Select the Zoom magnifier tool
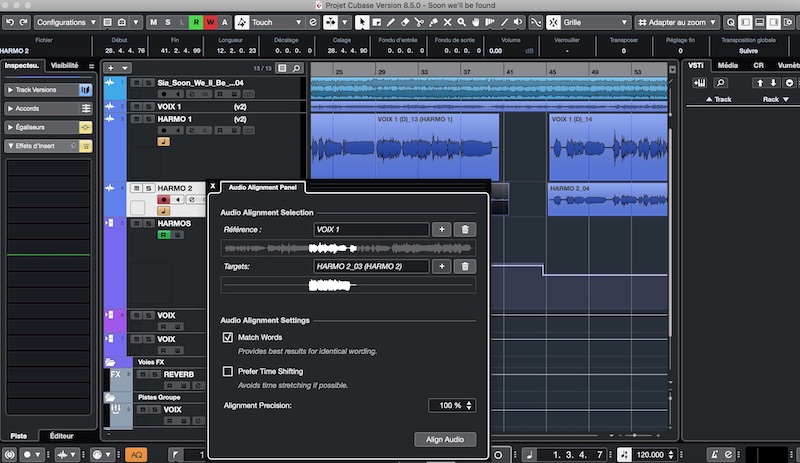This screenshot has width=800, height=463. point(462,22)
